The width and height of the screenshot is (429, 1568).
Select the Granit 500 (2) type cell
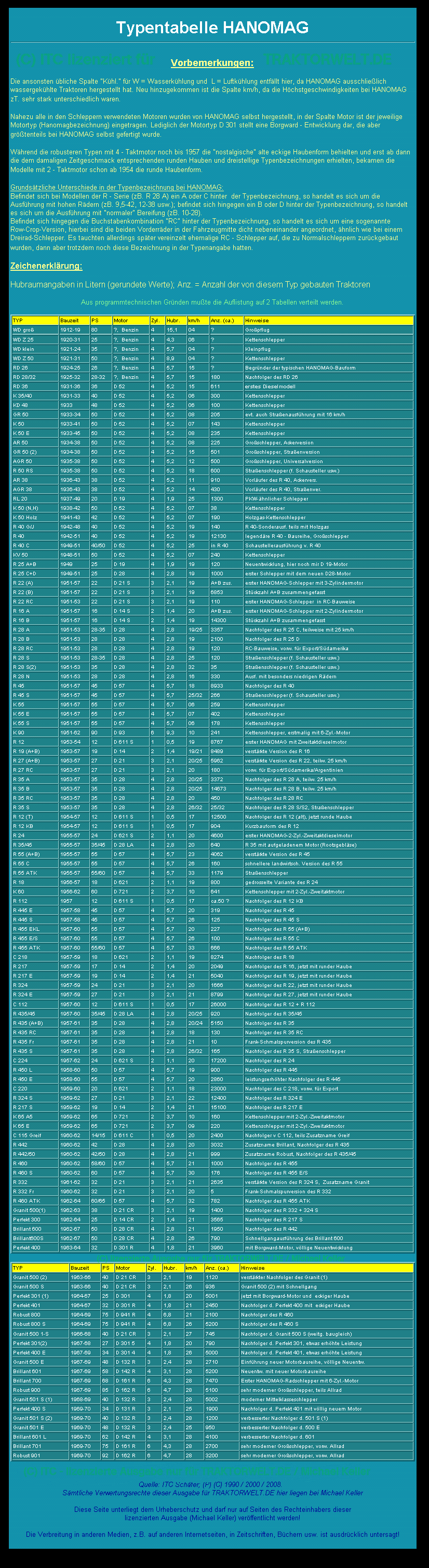[x=39, y=1277]
